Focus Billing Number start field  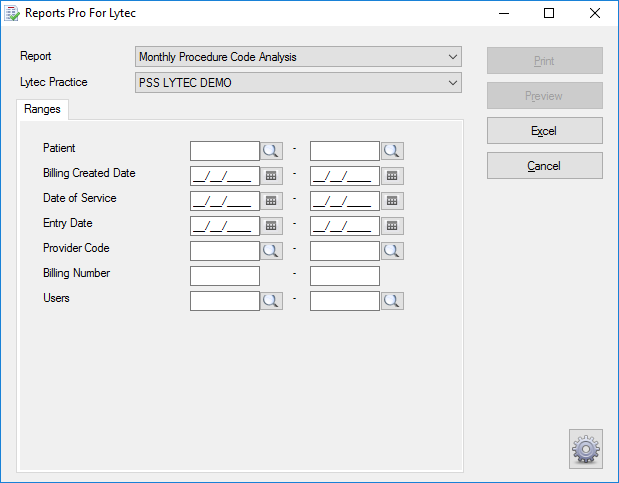pyautogui.click(x=225, y=276)
